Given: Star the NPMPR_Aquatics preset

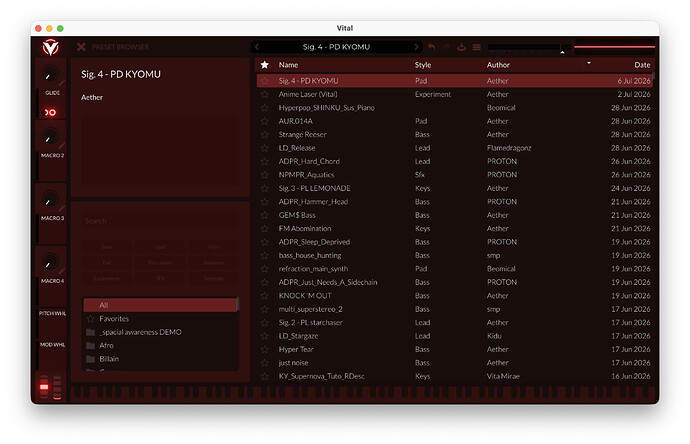Looking at the screenshot, I should [264, 175].
